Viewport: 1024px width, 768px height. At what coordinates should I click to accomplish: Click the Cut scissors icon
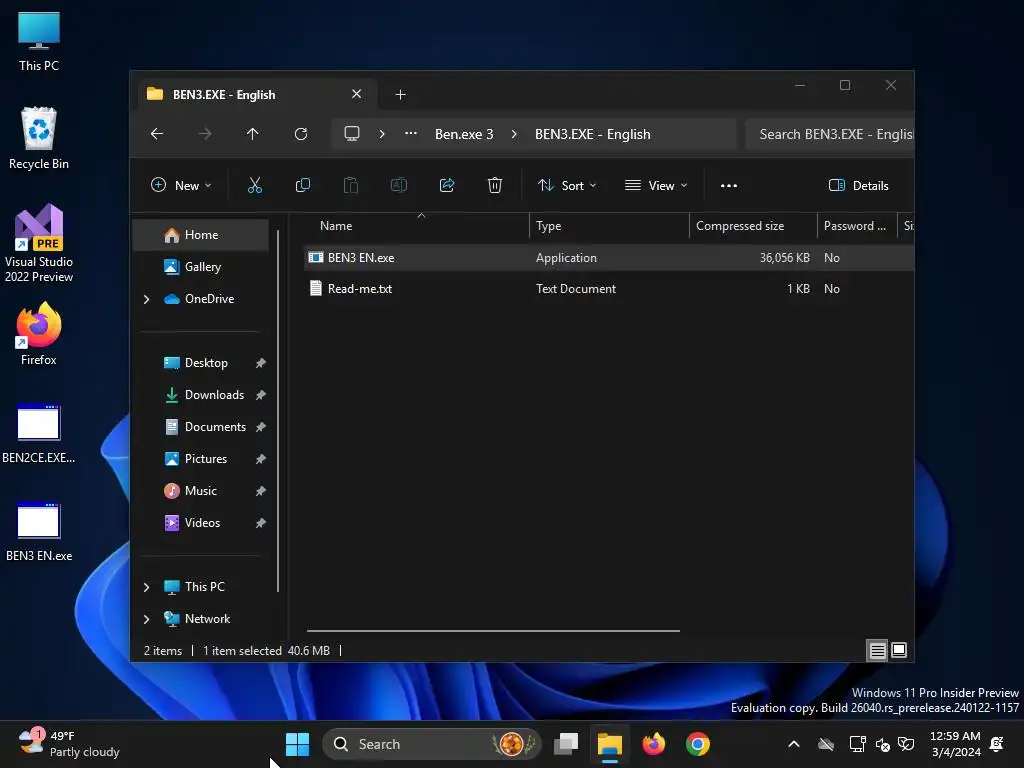255,185
